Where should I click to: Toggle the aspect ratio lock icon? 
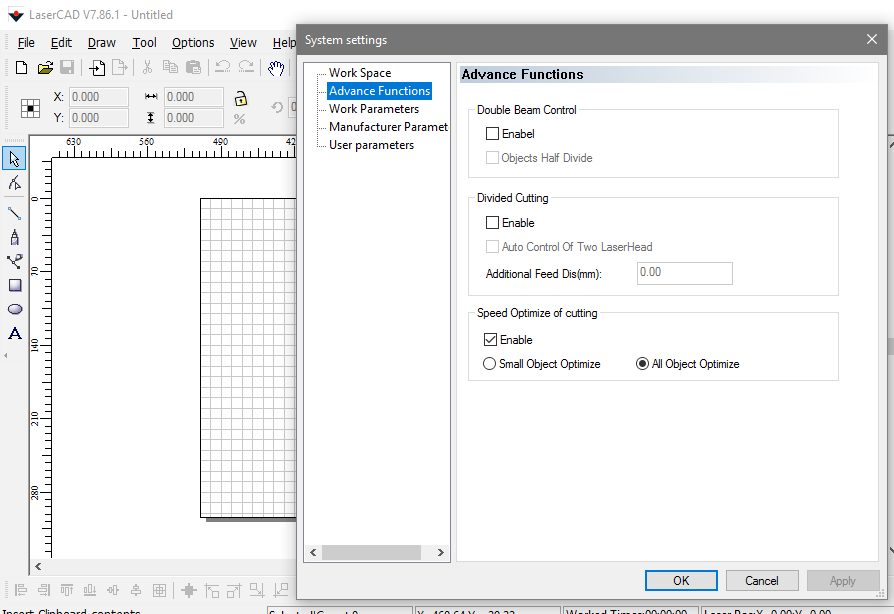[x=240, y=98]
